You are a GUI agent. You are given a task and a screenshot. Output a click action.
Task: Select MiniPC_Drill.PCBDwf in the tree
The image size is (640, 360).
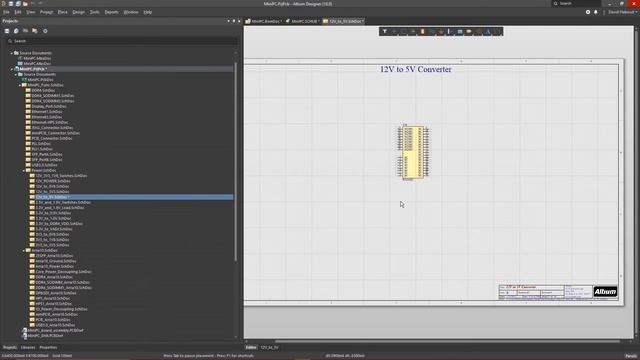coord(45,336)
